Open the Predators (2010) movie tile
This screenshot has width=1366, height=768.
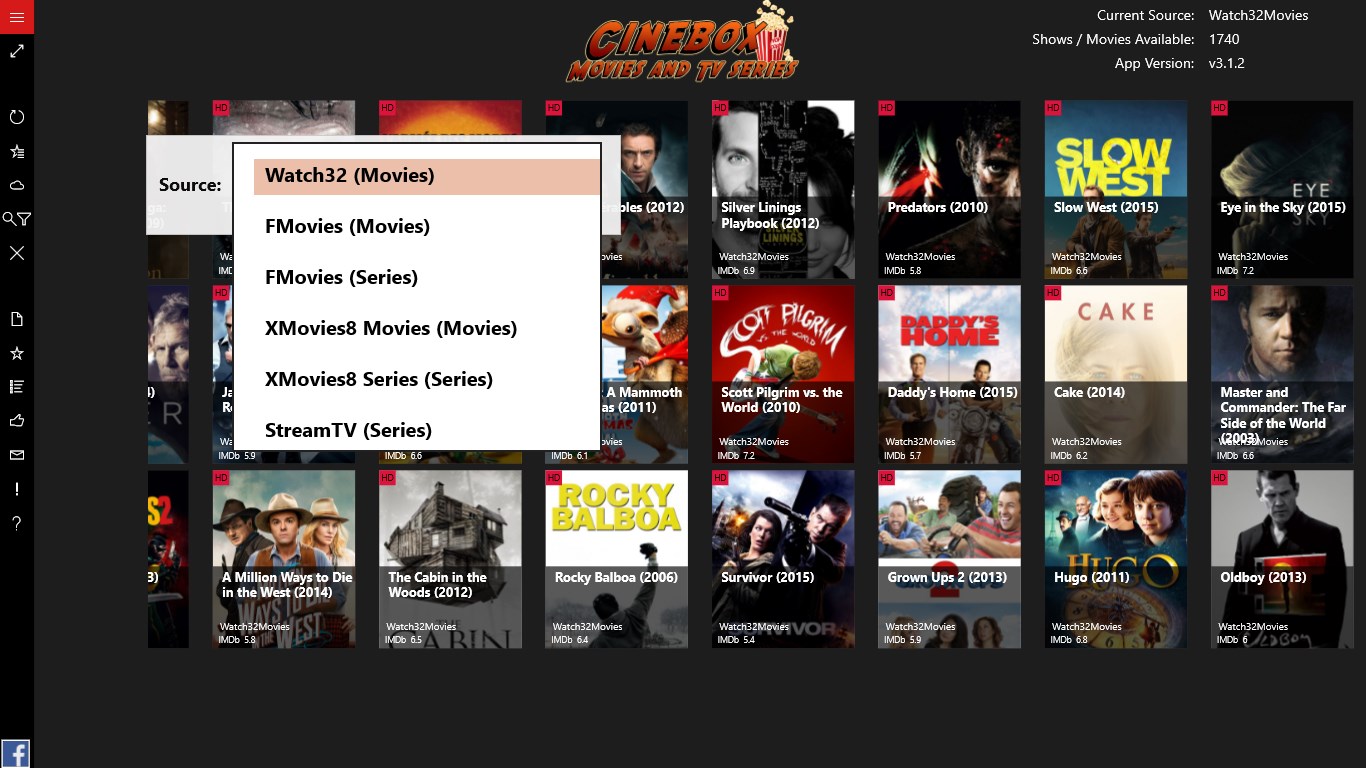click(x=949, y=189)
